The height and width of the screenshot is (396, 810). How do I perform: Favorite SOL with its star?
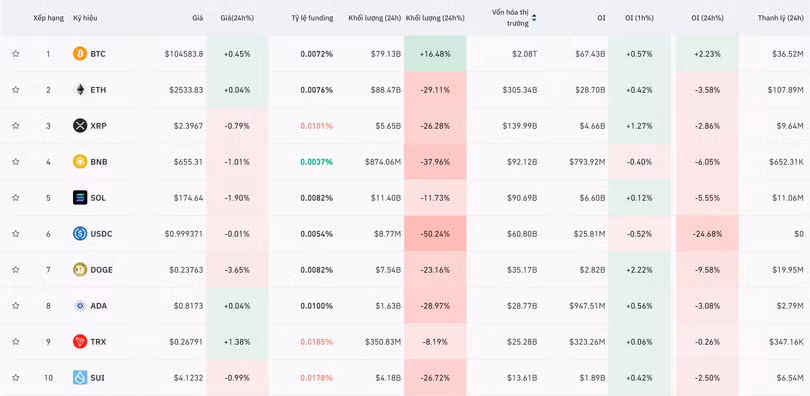pyautogui.click(x=15, y=198)
